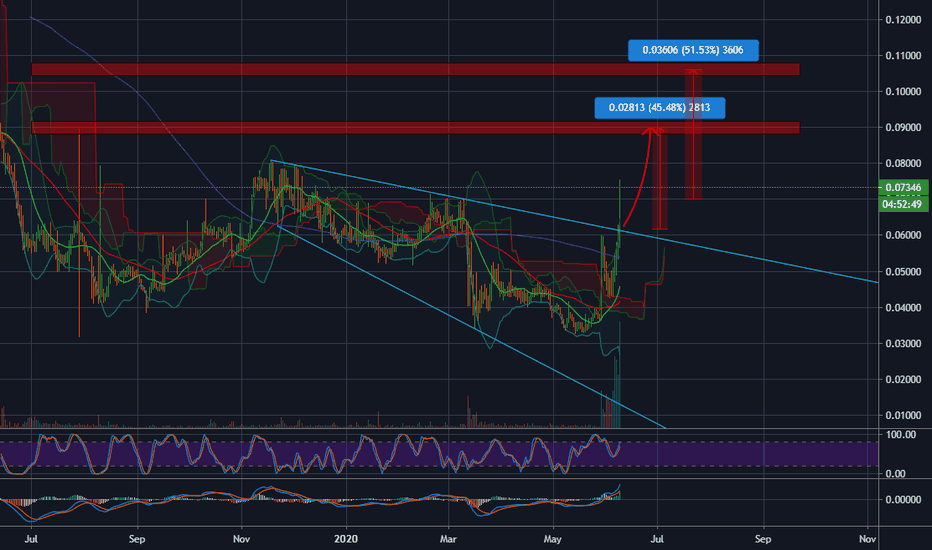Screen dimensions: 932x550
Task: Click the 0.10000 price axis label
Action: click(903, 92)
